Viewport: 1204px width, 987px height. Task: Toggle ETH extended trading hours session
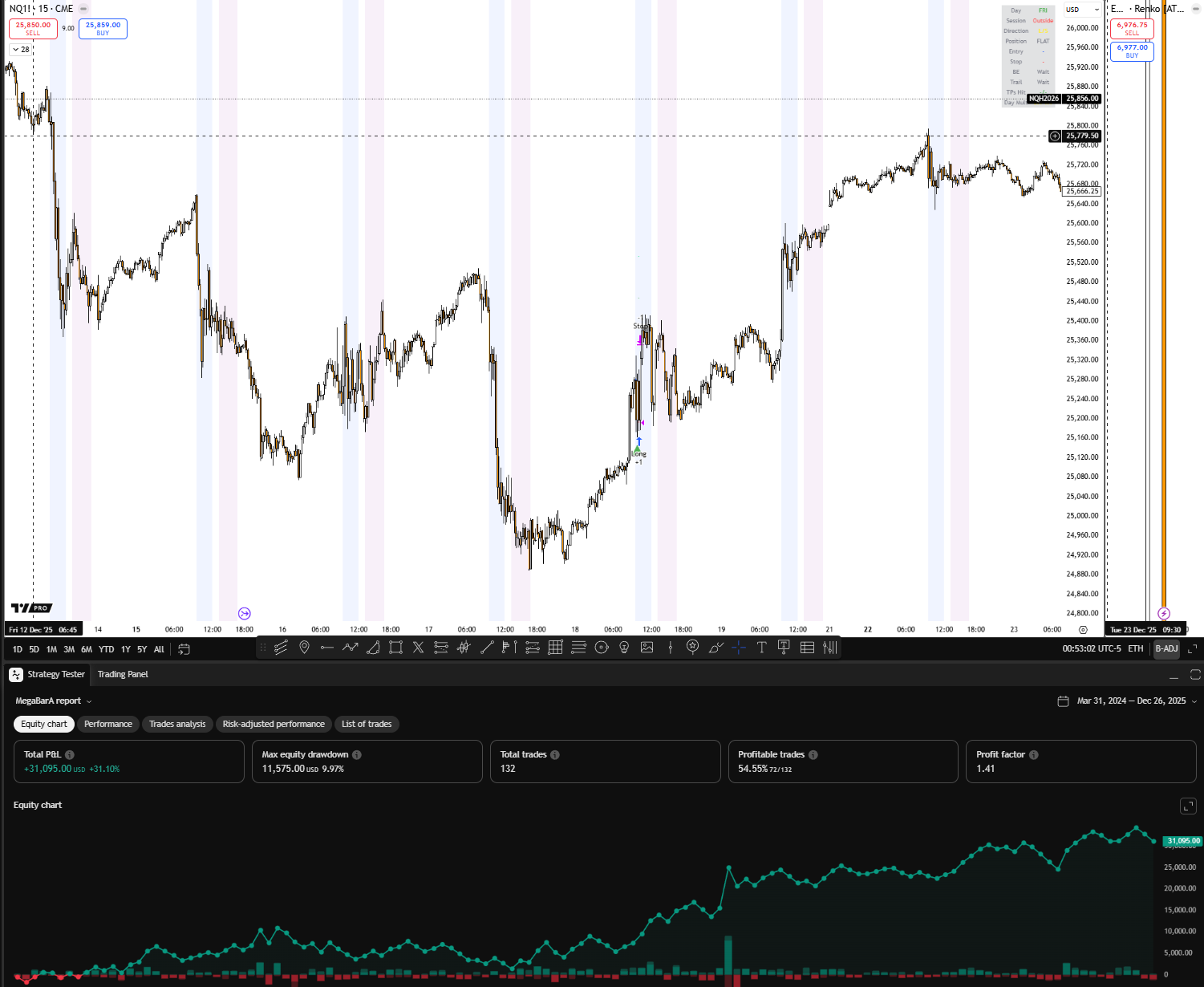click(x=1135, y=648)
